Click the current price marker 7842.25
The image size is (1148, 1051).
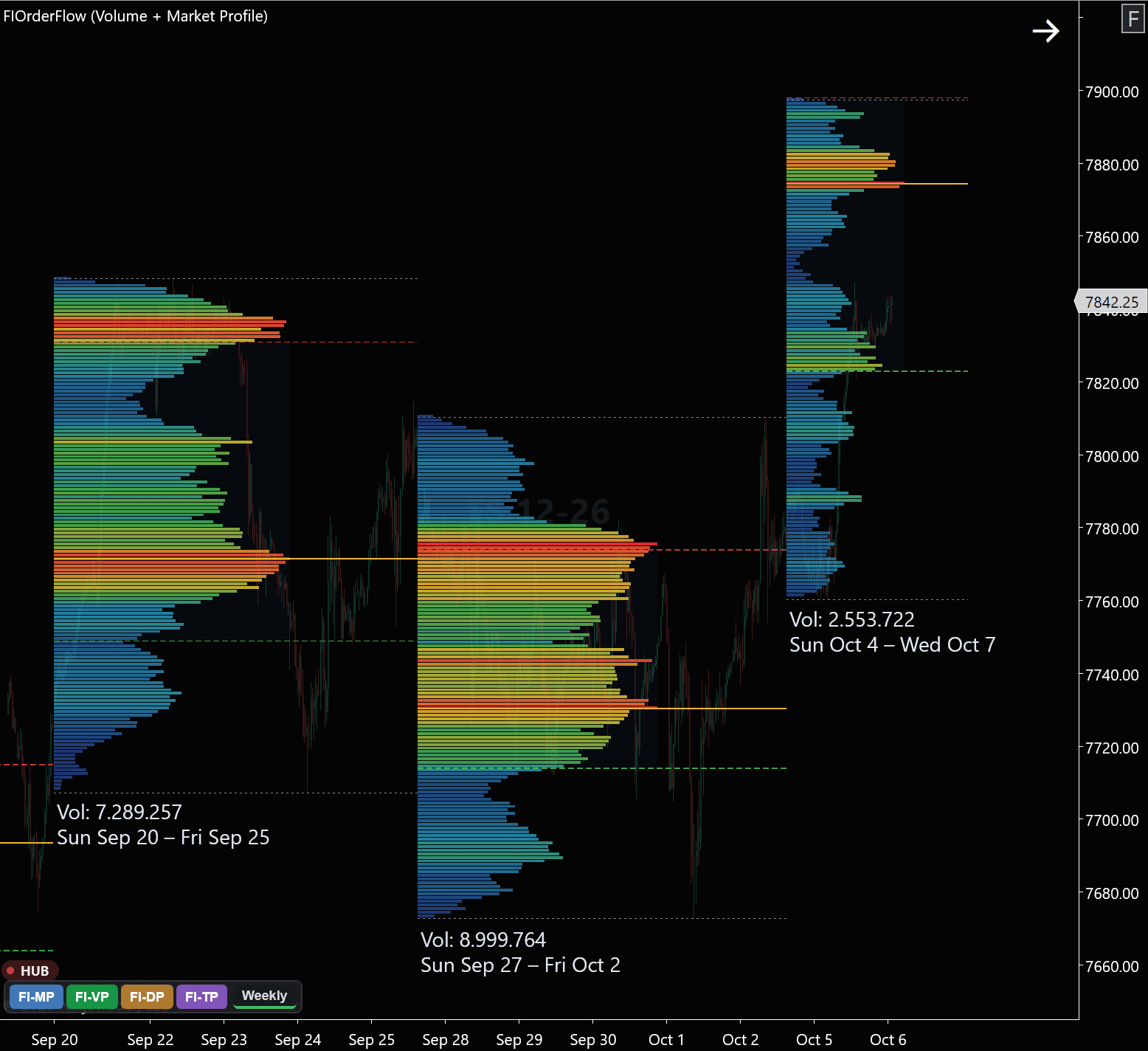(1112, 302)
